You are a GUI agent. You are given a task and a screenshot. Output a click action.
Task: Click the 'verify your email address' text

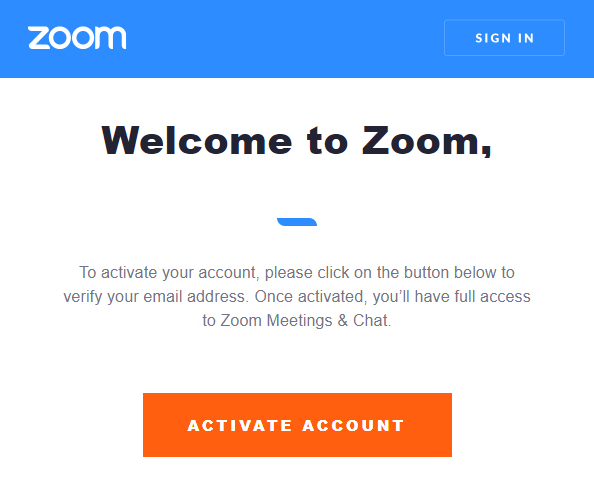point(155,297)
